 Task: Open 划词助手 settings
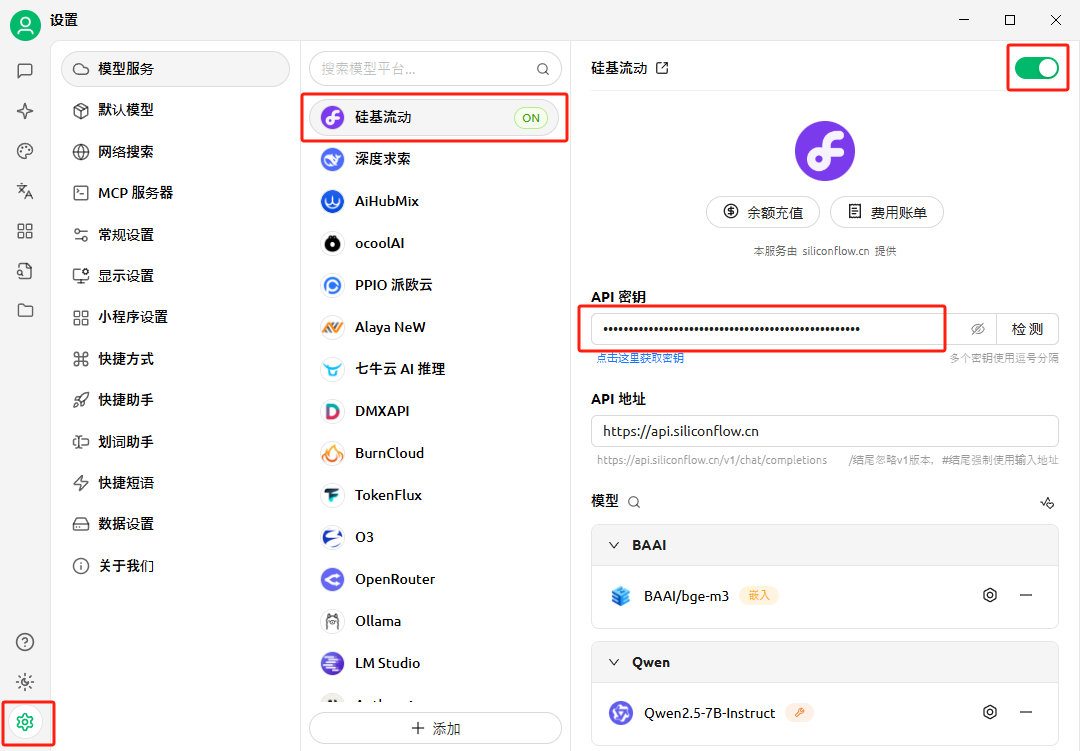(x=176, y=441)
